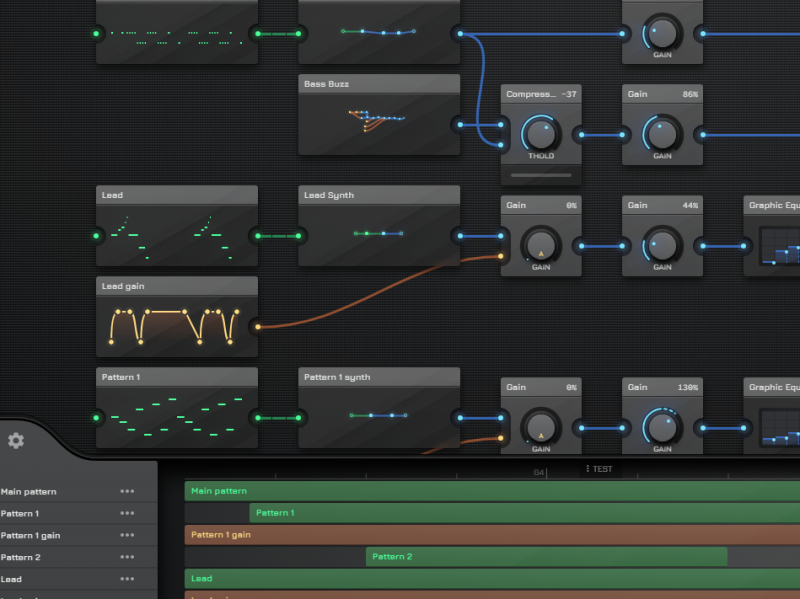Open options for Pattern 2 track
Screen dimensions: 800x599
[127, 557]
